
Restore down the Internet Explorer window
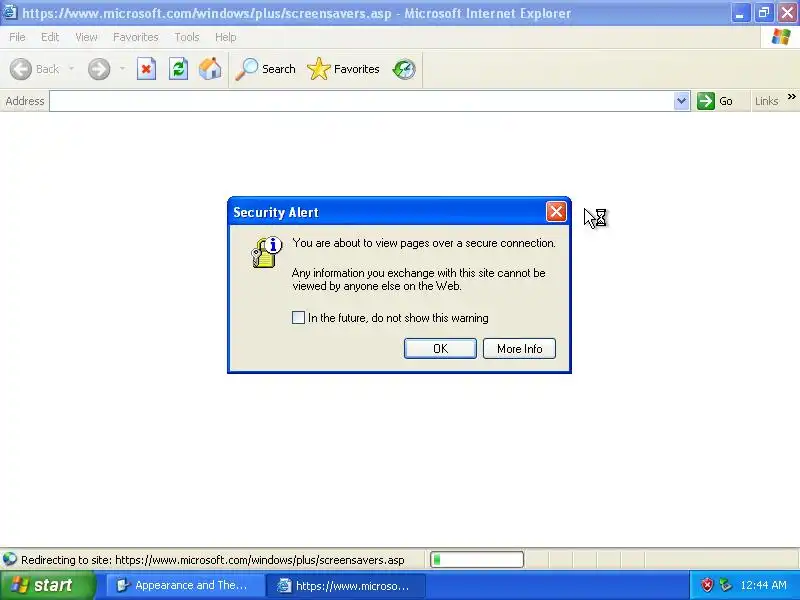[764, 12]
